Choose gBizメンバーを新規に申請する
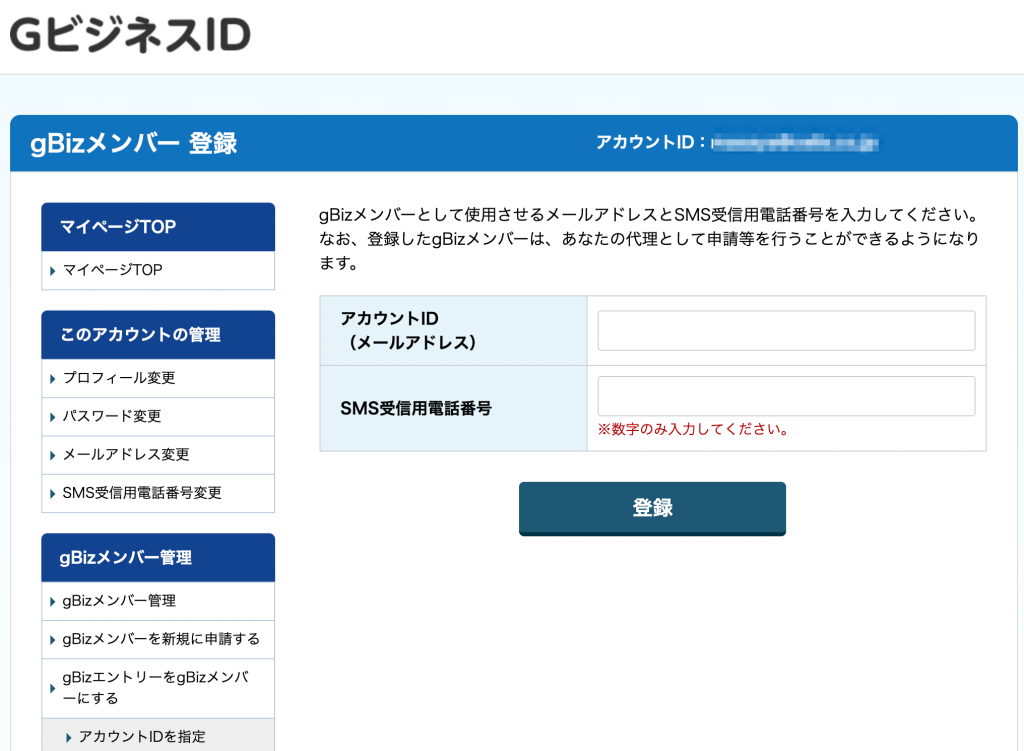The width and height of the screenshot is (1024, 751). (158, 639)
